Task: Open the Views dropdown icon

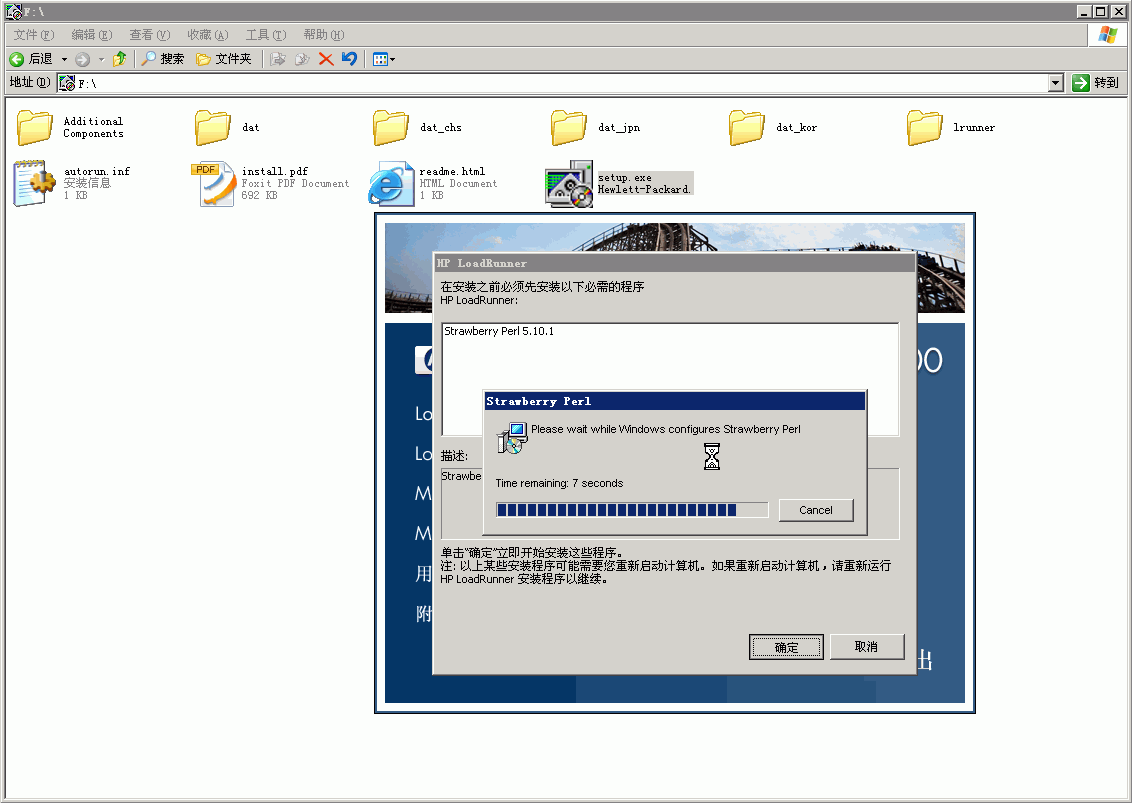Action: coord(383,59)
